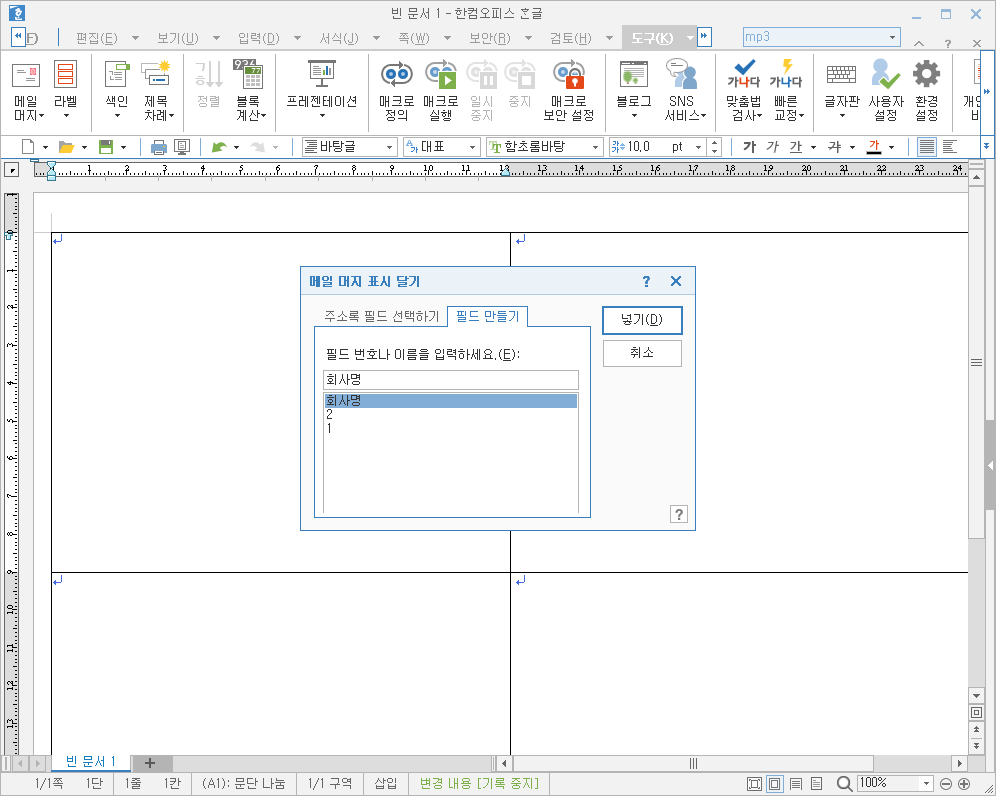
Task: Select the 필드 만들기 tab
Action: [x=488, y=316]
